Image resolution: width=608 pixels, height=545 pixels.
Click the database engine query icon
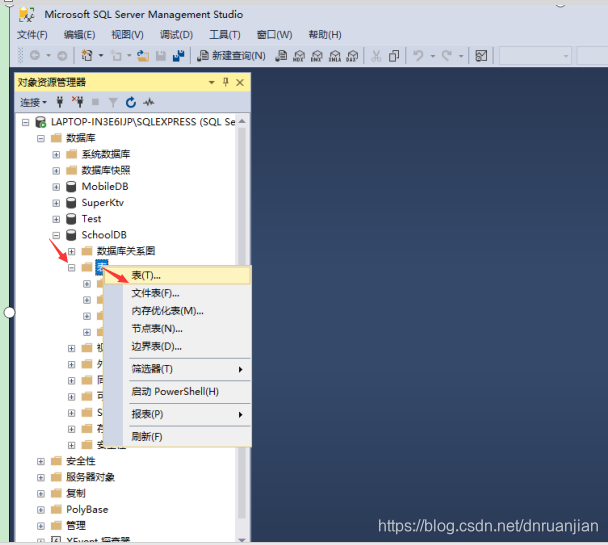point(281,56)
